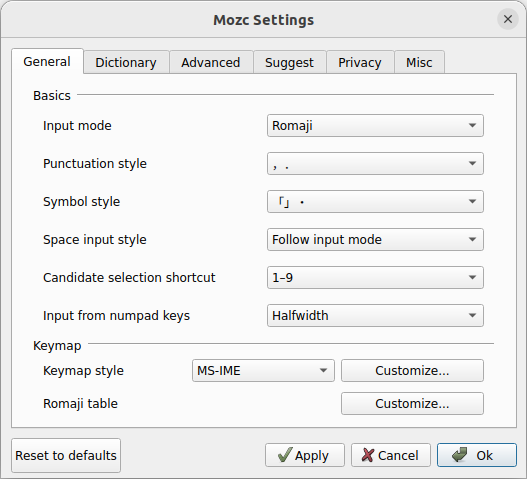Click Customize next to Keymap style
Screen dimensions: 527x479
tap(412, 370)
